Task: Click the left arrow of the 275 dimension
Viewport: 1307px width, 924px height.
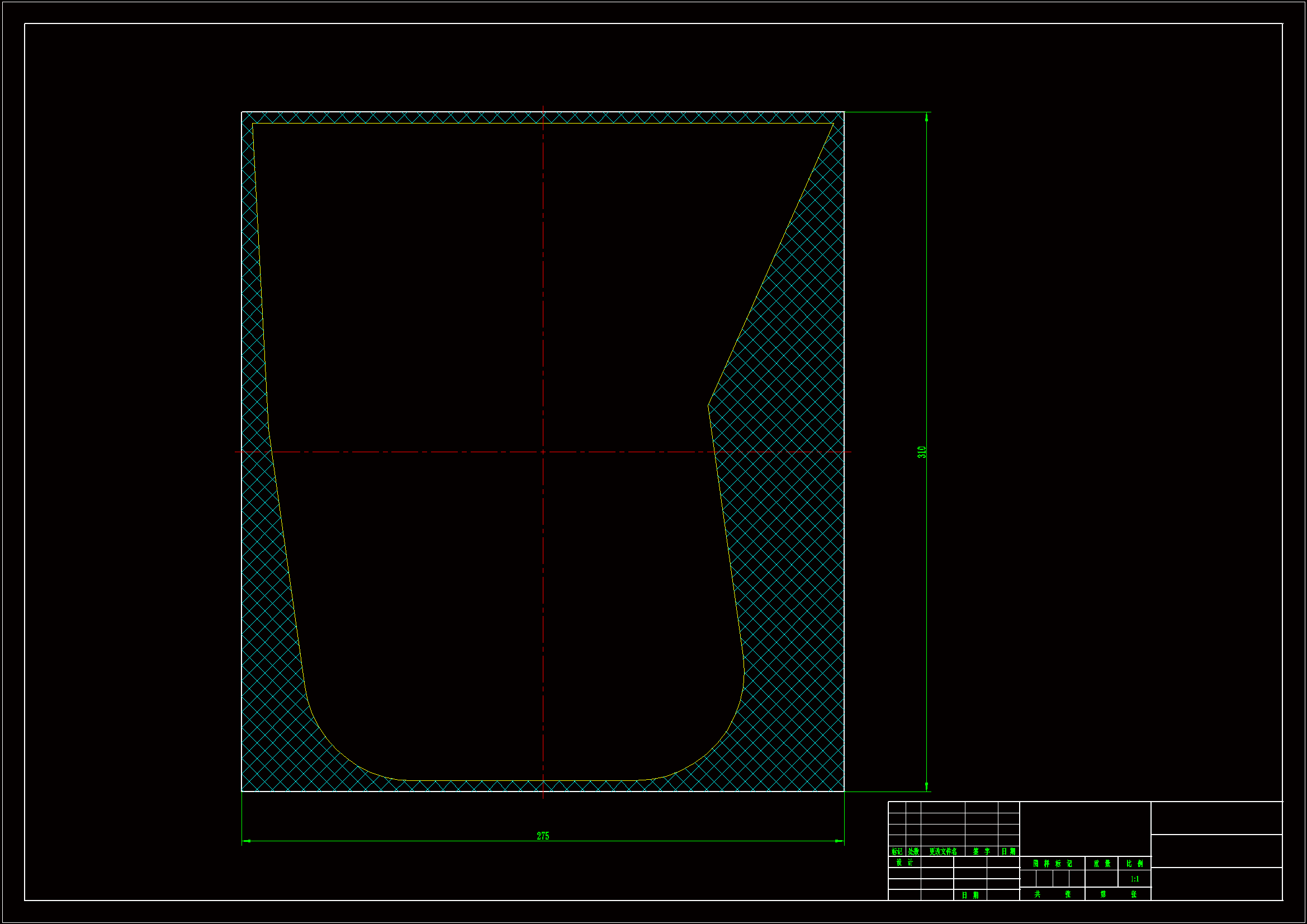Action: [x=247, y=841]
